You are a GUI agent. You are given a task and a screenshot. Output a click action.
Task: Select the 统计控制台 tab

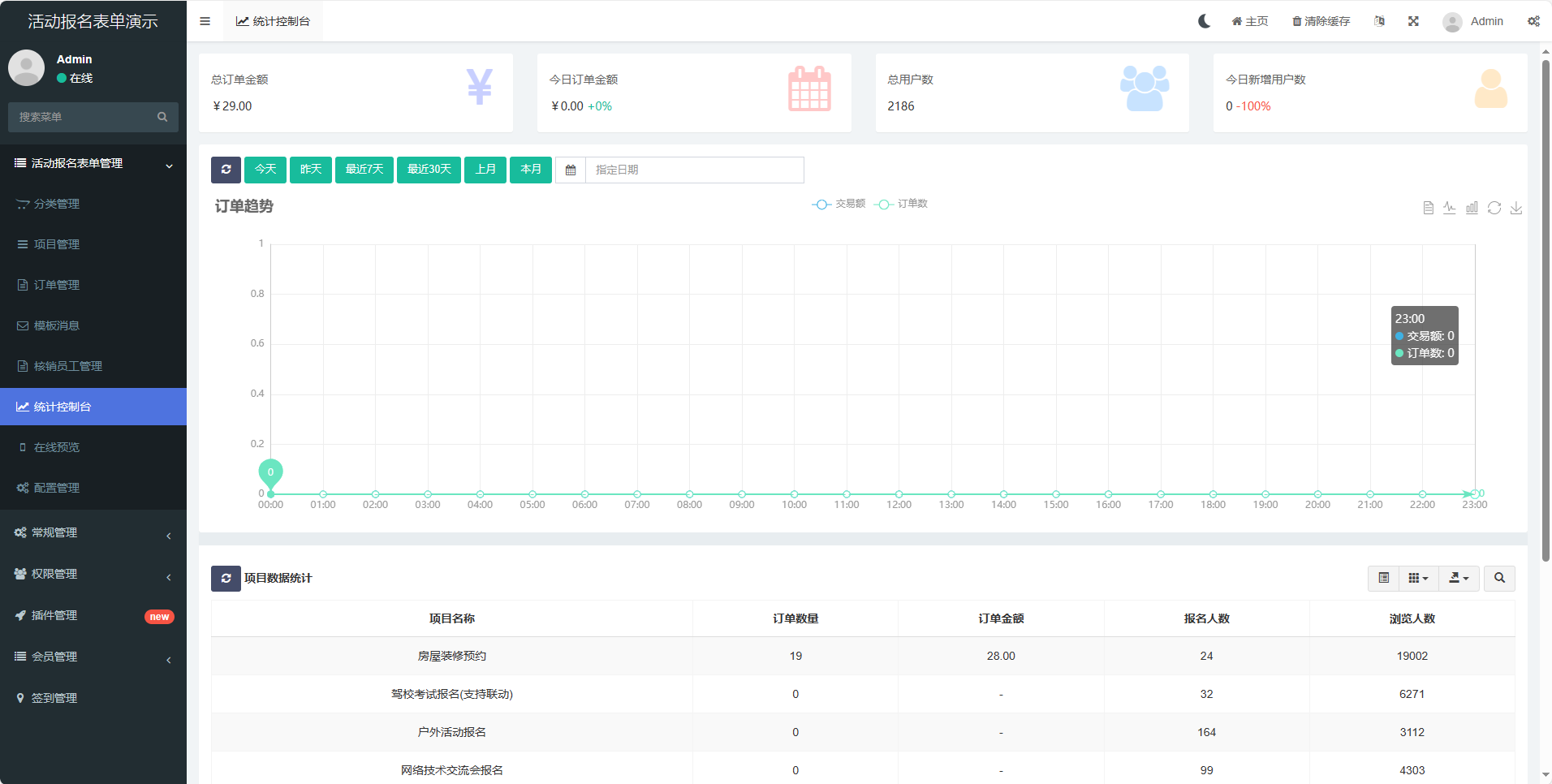pos(273,21)
